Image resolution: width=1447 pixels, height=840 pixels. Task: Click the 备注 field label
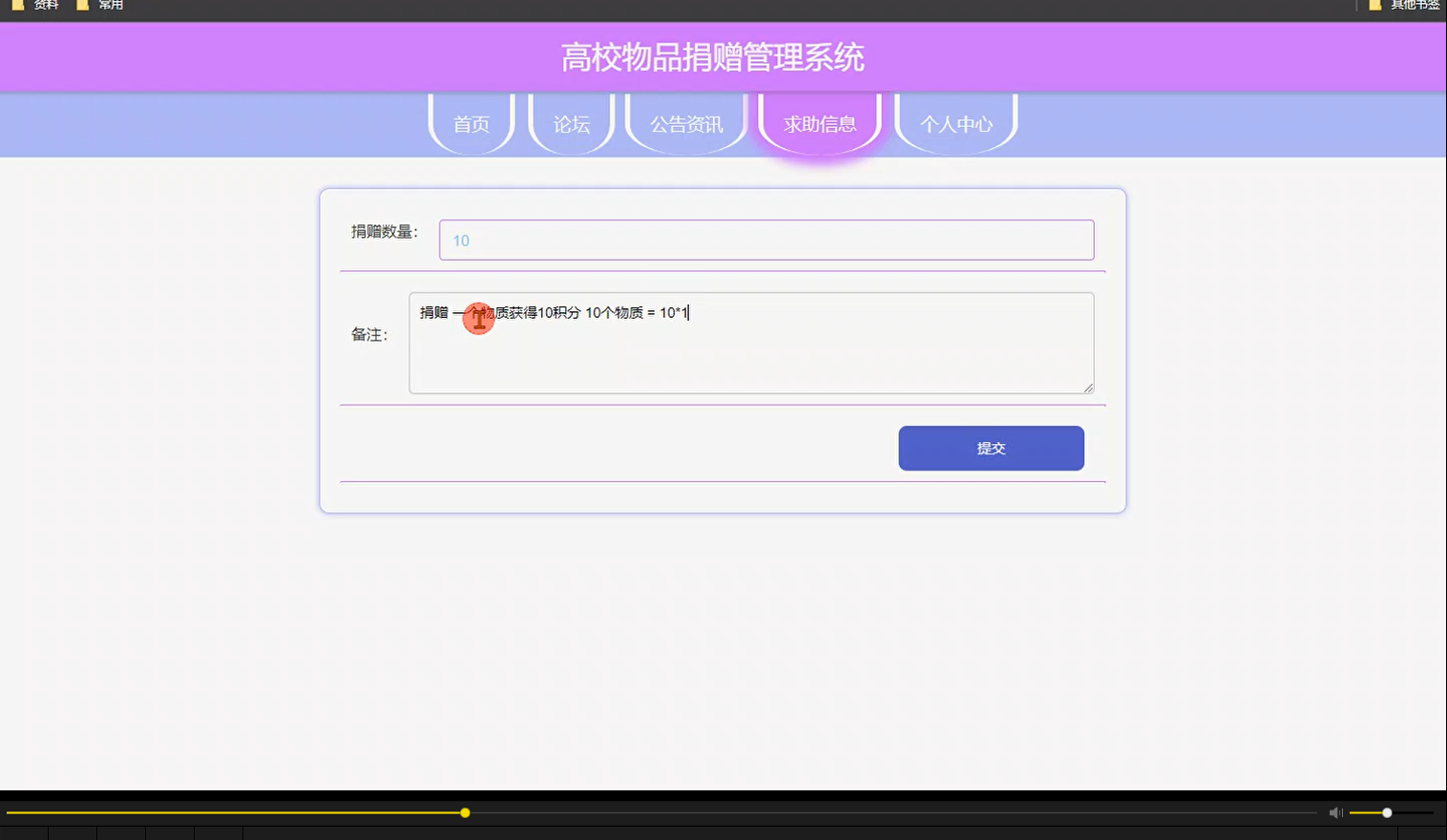(369, 336)
